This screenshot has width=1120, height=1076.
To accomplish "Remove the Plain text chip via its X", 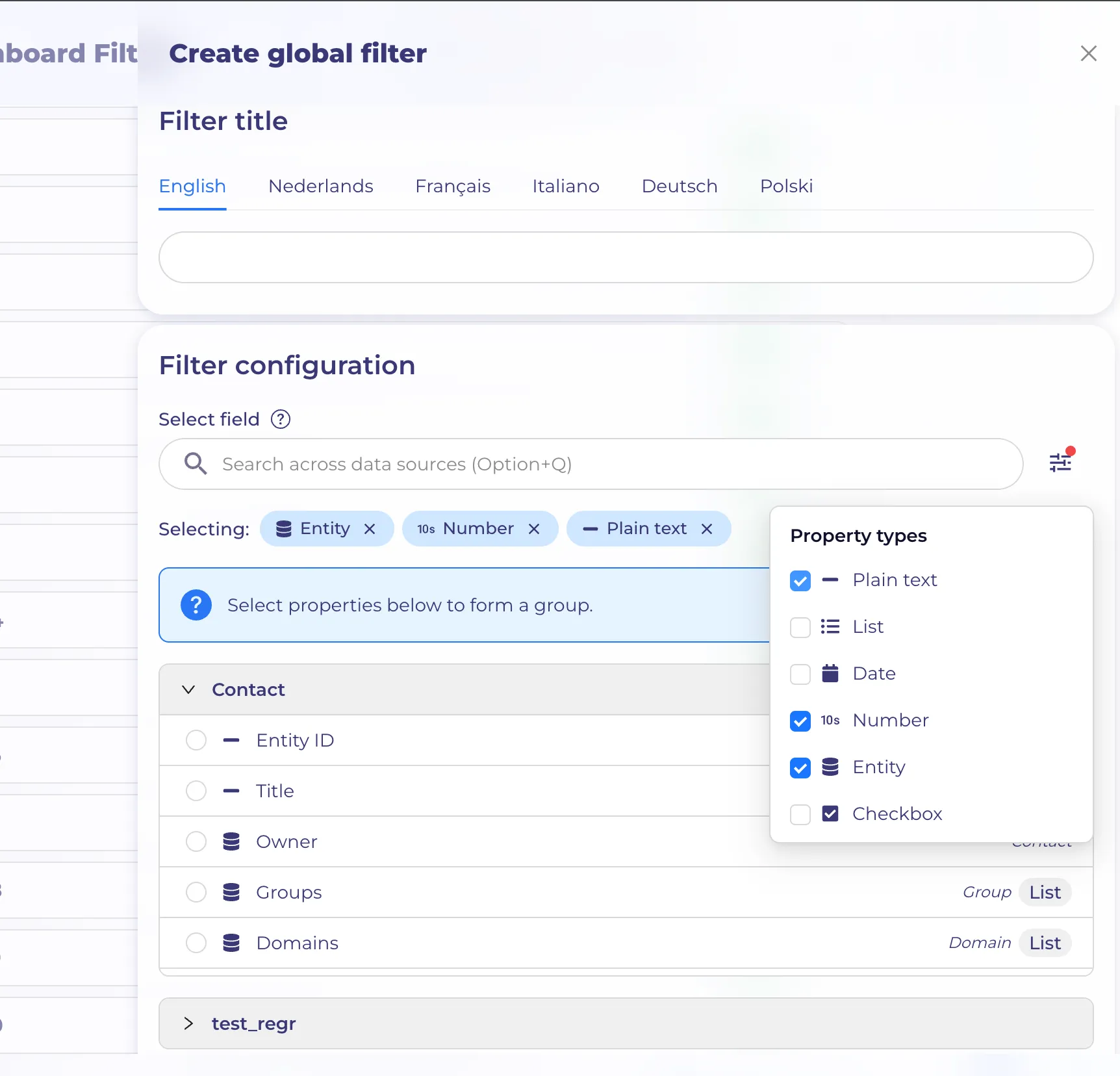I will coord(707,529).
